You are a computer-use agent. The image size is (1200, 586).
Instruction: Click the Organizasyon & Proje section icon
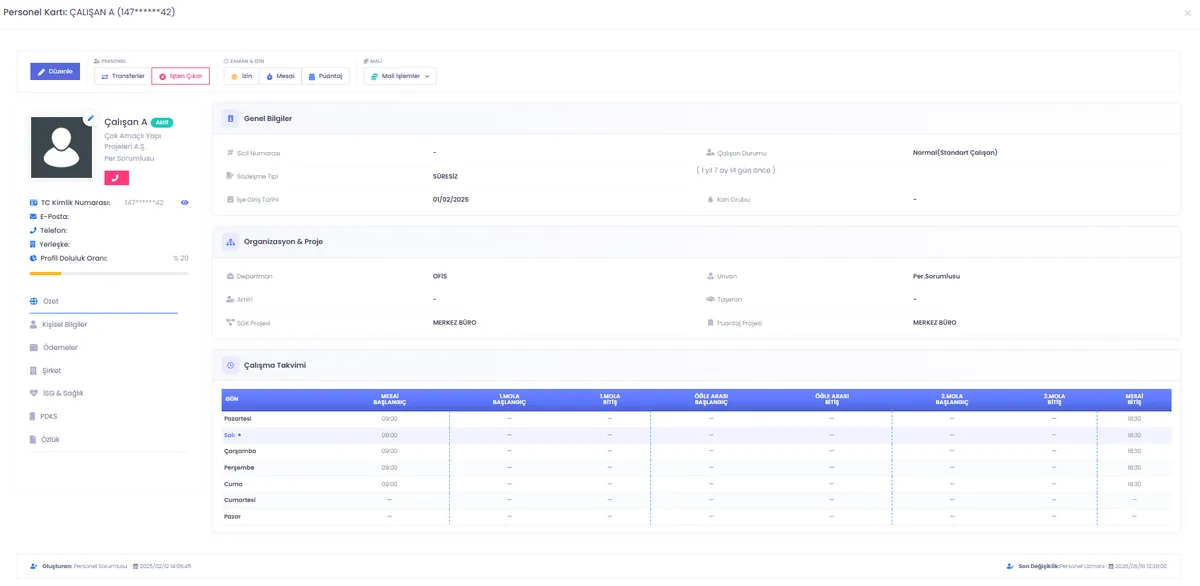click(231, 241)
